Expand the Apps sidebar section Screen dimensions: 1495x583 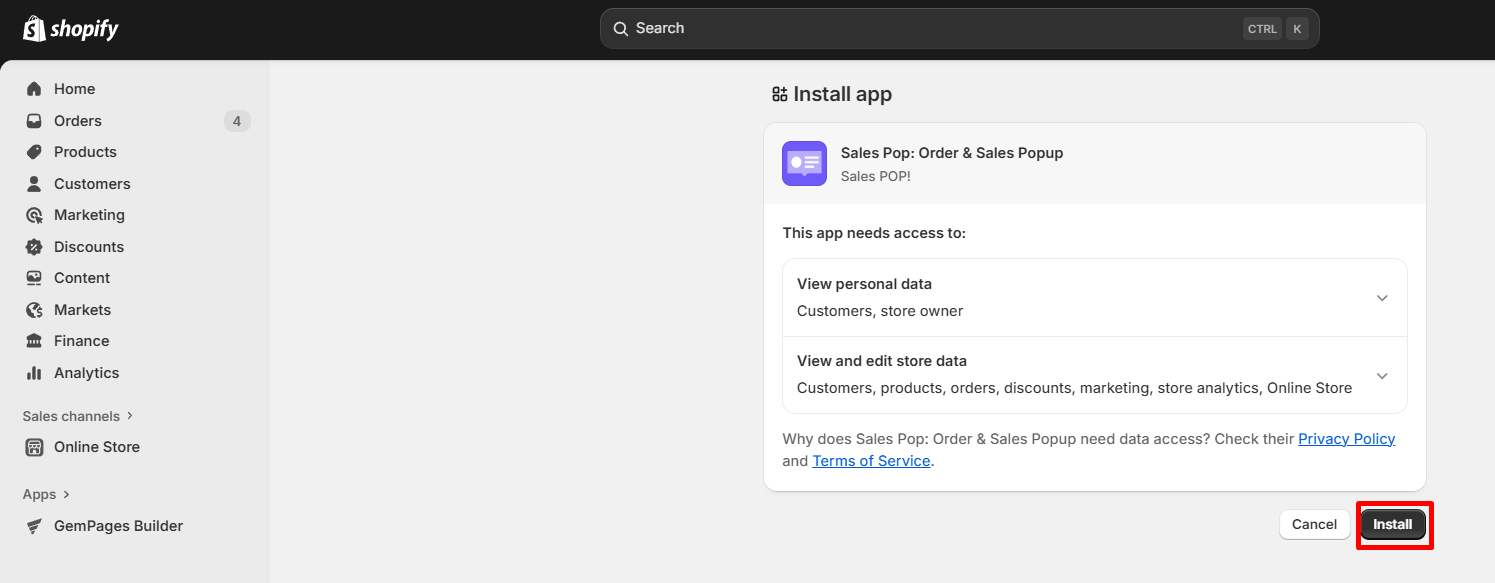pyautogui.click(x=46, y=494)
